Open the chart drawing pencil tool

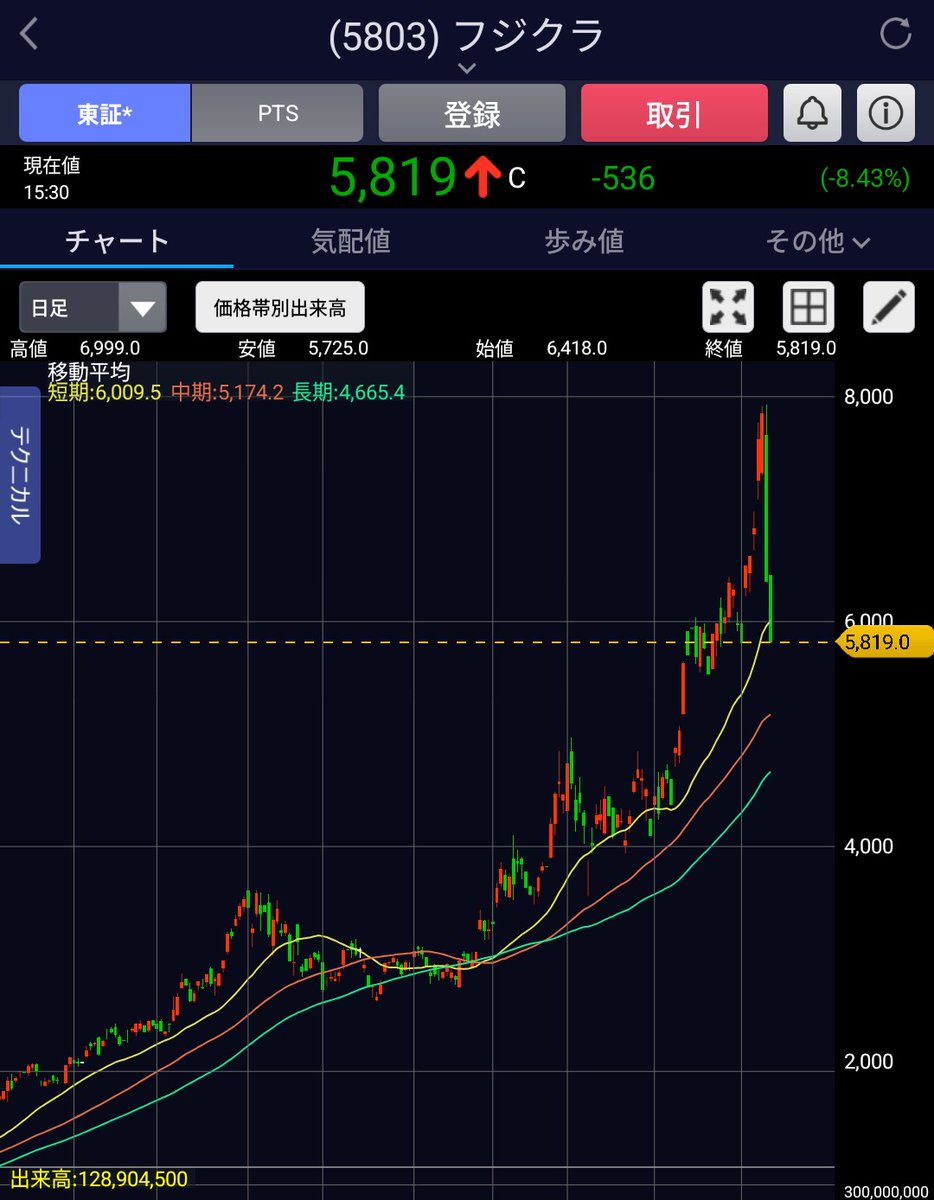click(889, 307)
